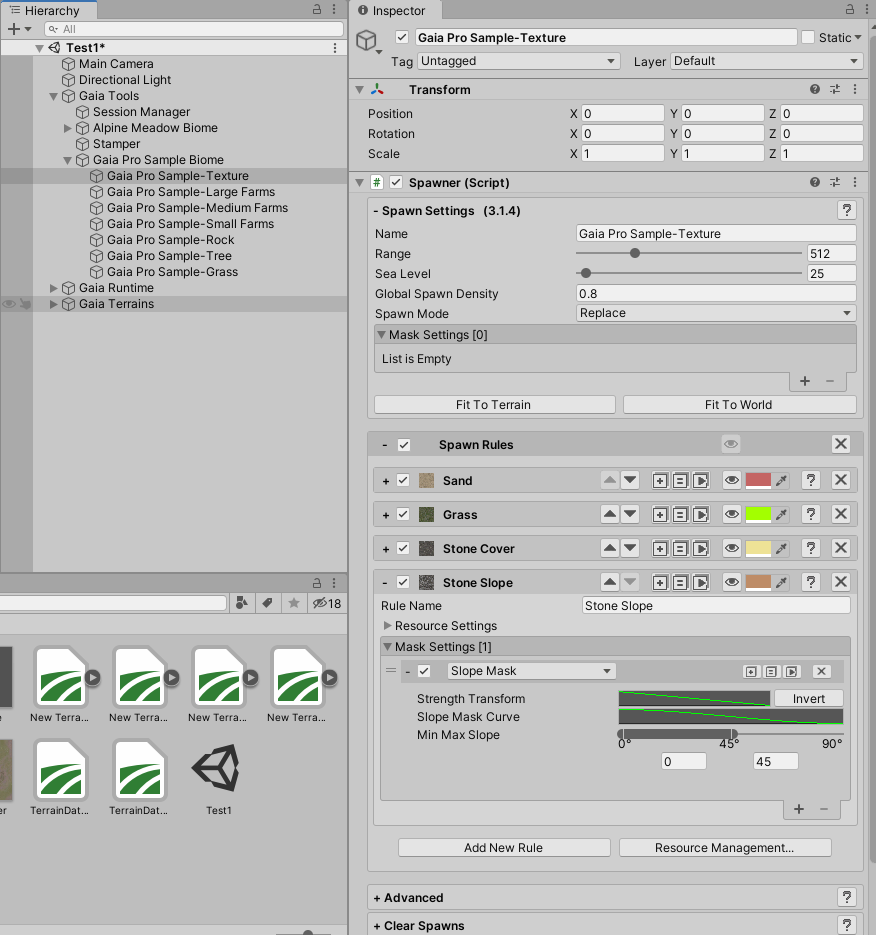Viewport: 876px width, 935px height.
Task: Expand the Sand rule with plus
Action: 386,481
